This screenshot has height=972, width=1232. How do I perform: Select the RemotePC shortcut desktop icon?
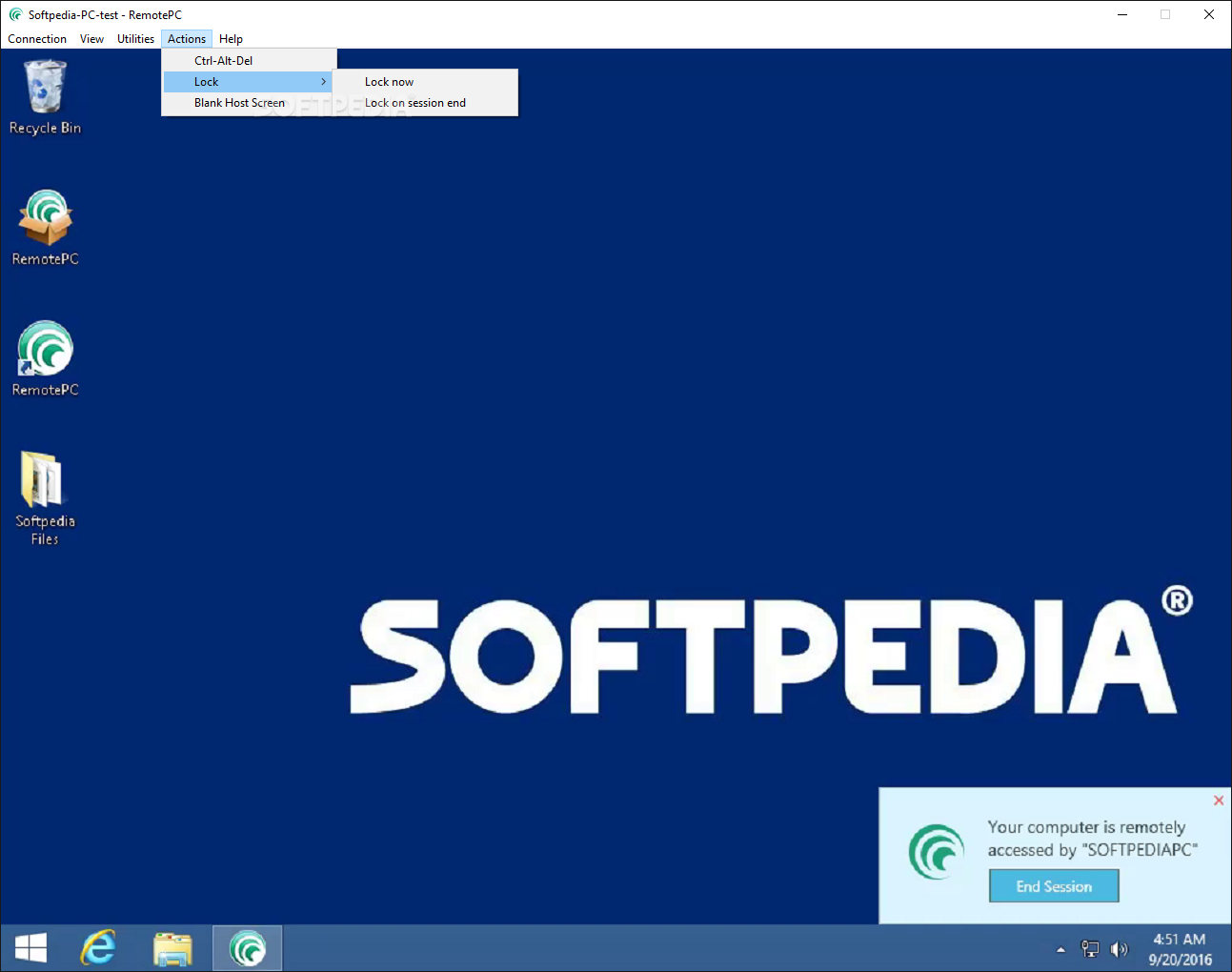pyautogui.click(x=45, y=358)
